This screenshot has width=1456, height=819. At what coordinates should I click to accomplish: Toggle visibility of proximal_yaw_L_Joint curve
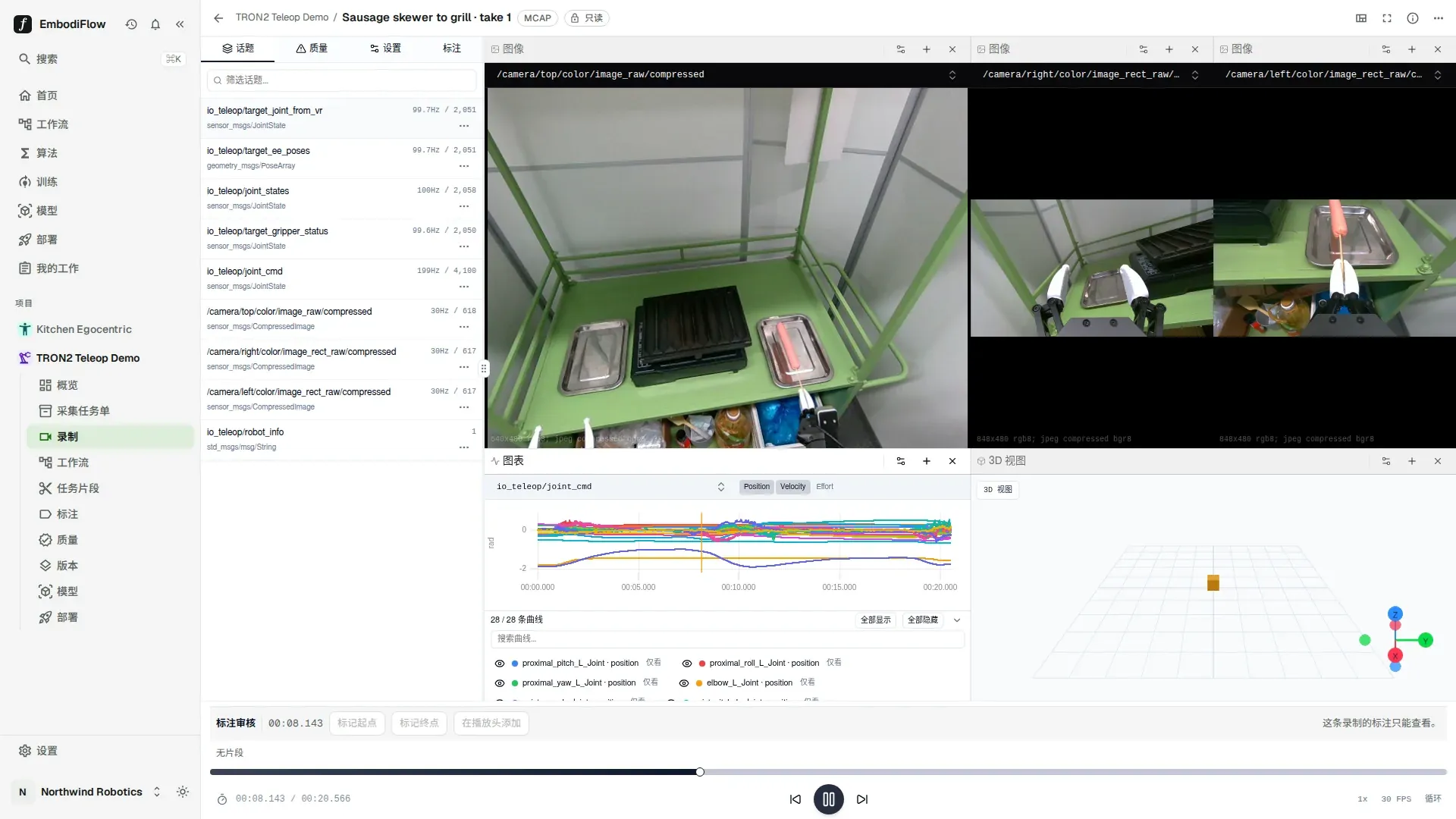[500, 683]
